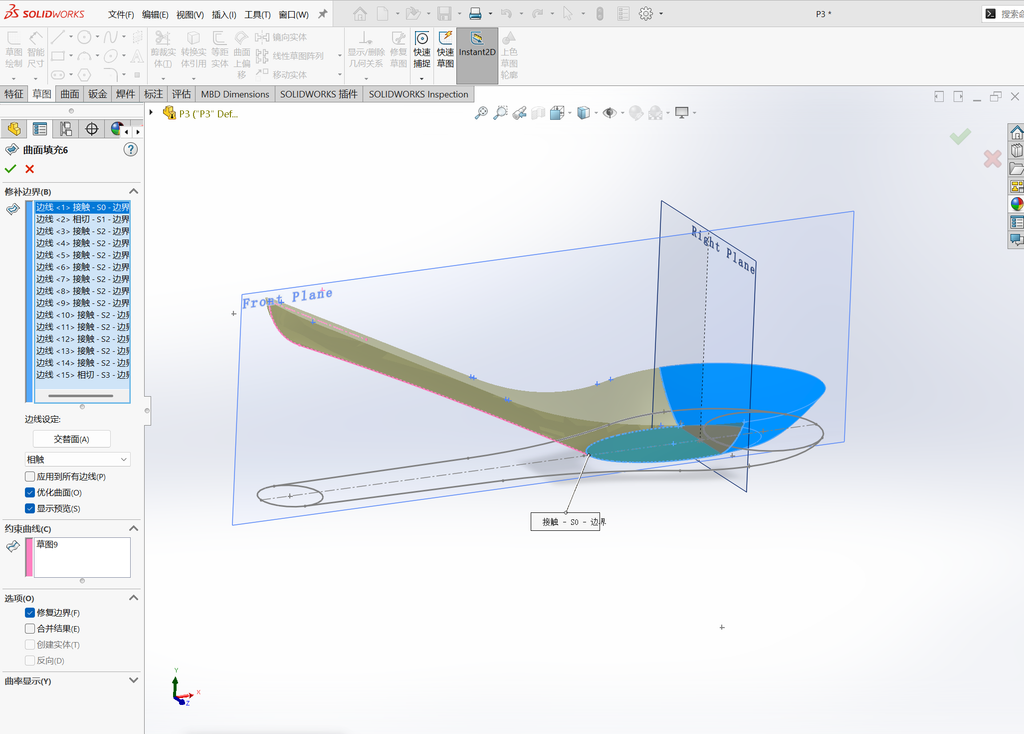The height and width of the screenshot is (734, 1024).
Task: Confirm the surface fill with the green checkmark
Action: 10,169
